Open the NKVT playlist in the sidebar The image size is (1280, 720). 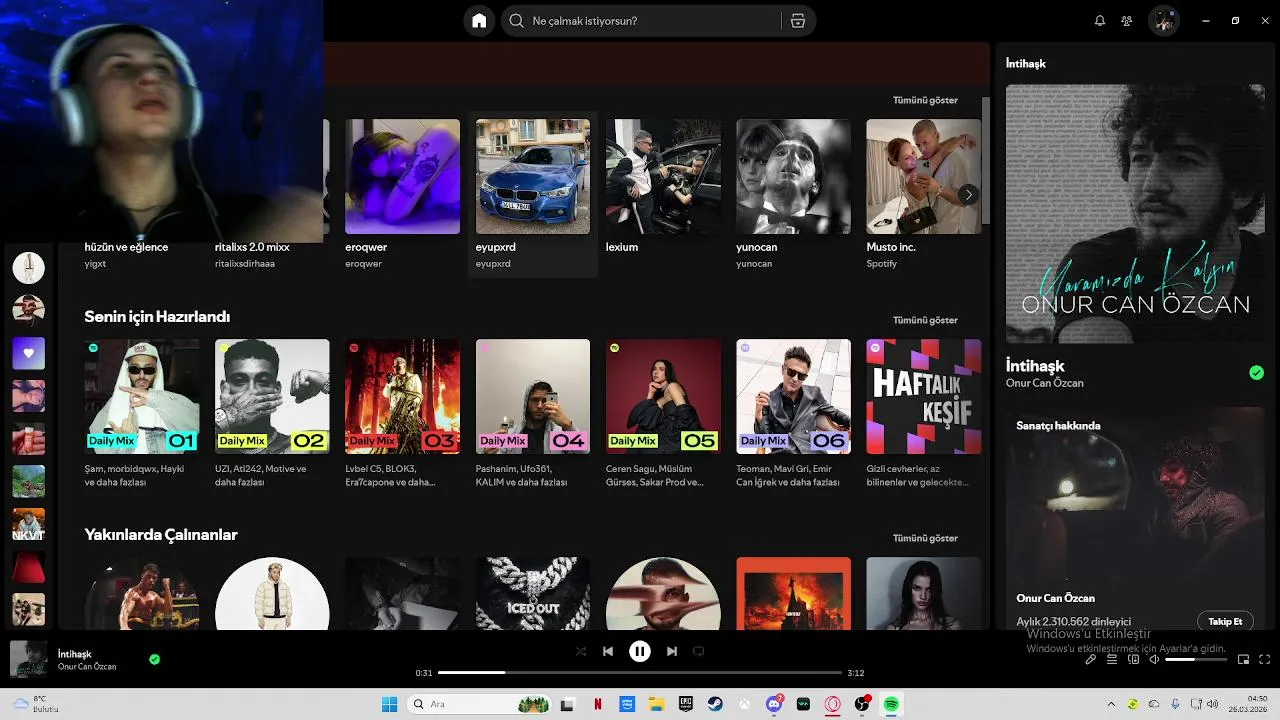28,524
